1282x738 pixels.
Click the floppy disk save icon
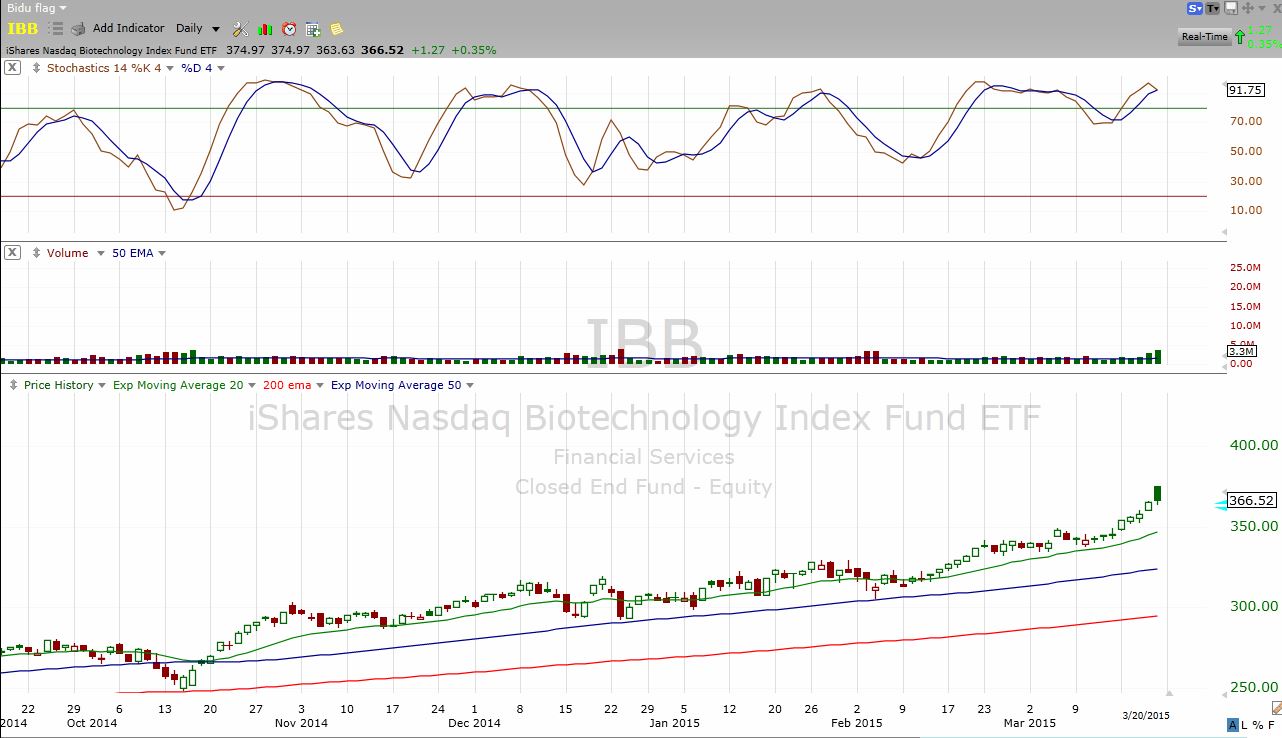[1230, 8]
